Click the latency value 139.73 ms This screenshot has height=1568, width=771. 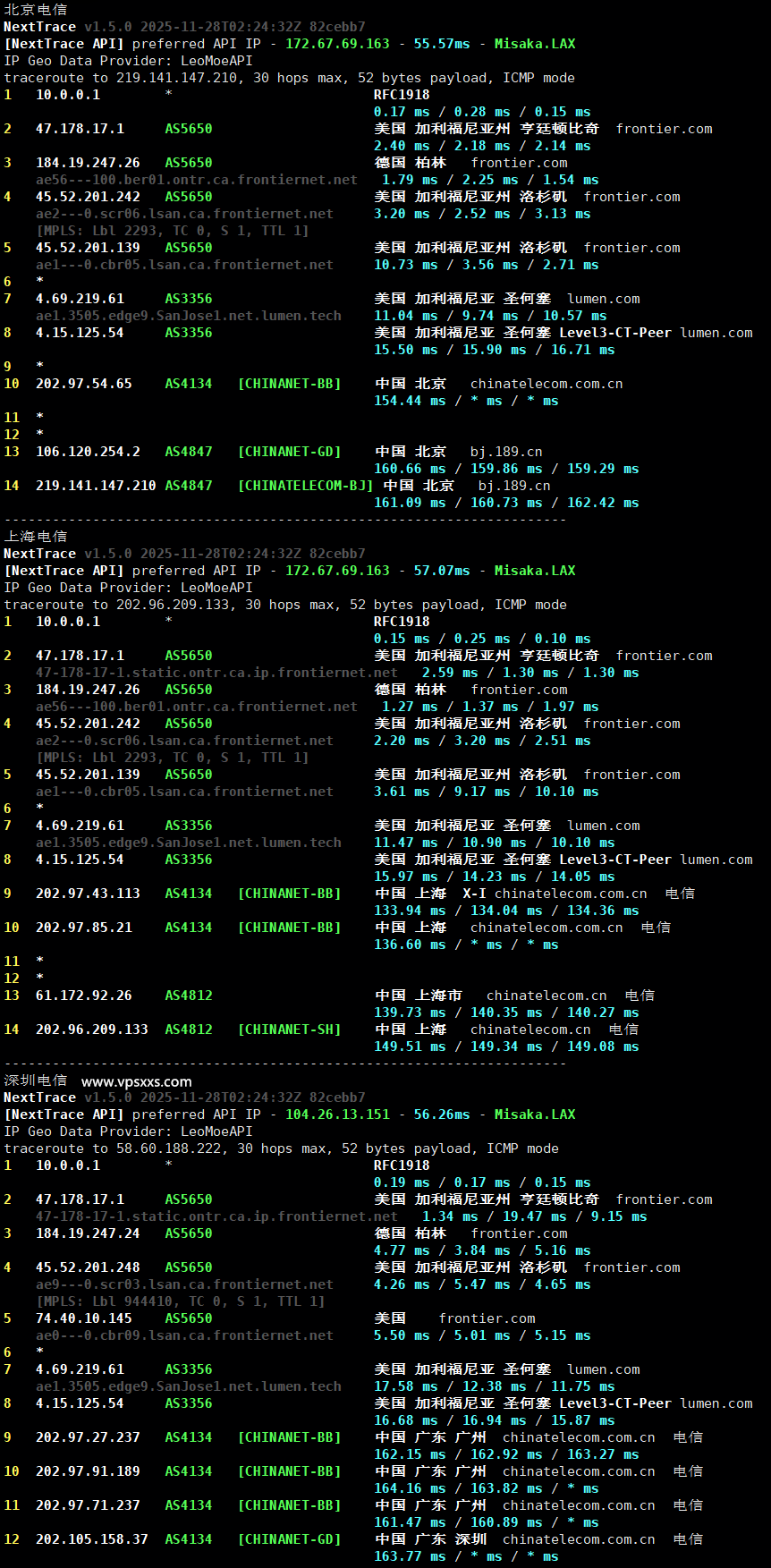(410, 1013)
